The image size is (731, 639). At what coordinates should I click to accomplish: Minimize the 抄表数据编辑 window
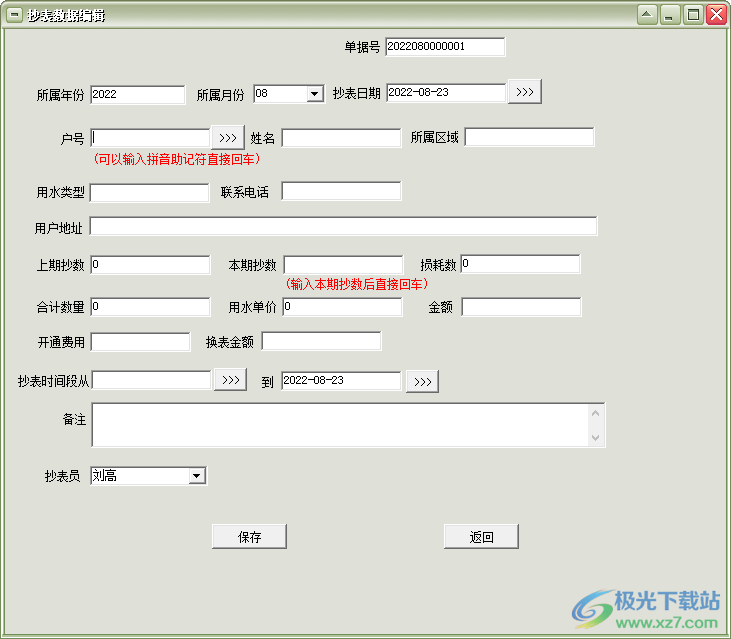click(x=670, y=15)
